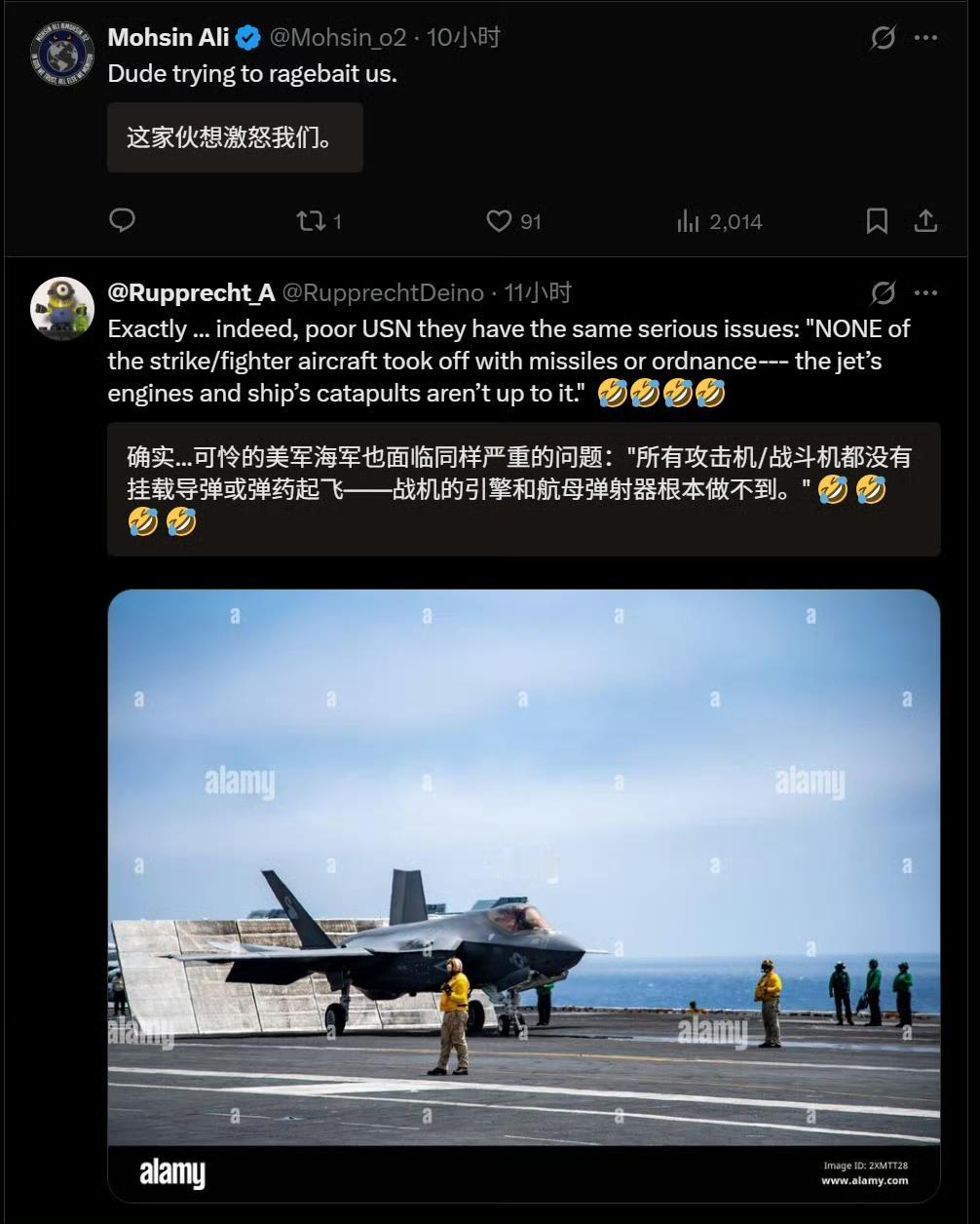Open the 10小时 timestamp

click(x=464, y=38)
